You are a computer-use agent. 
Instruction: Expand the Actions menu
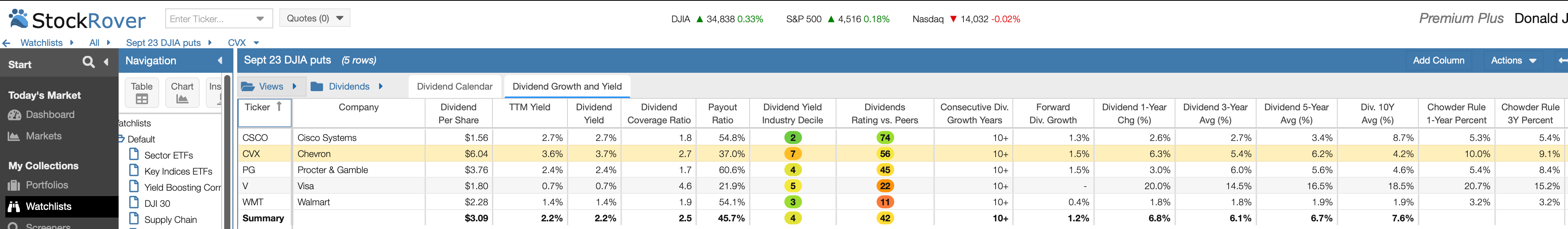(1513, 60)
